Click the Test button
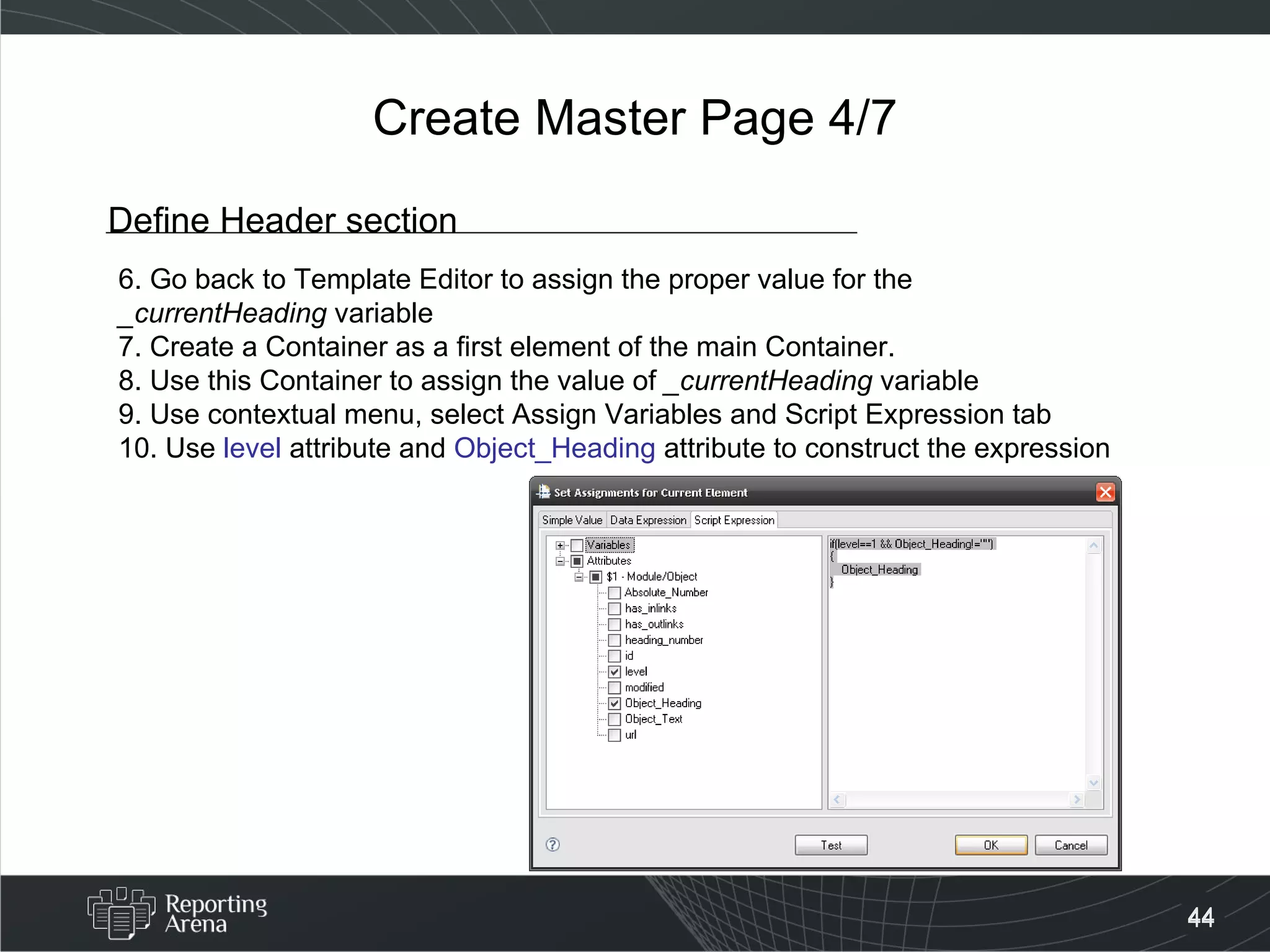The height and width of the screenshot is (952, 1270). pyautogui.click(x=831, y=845)
